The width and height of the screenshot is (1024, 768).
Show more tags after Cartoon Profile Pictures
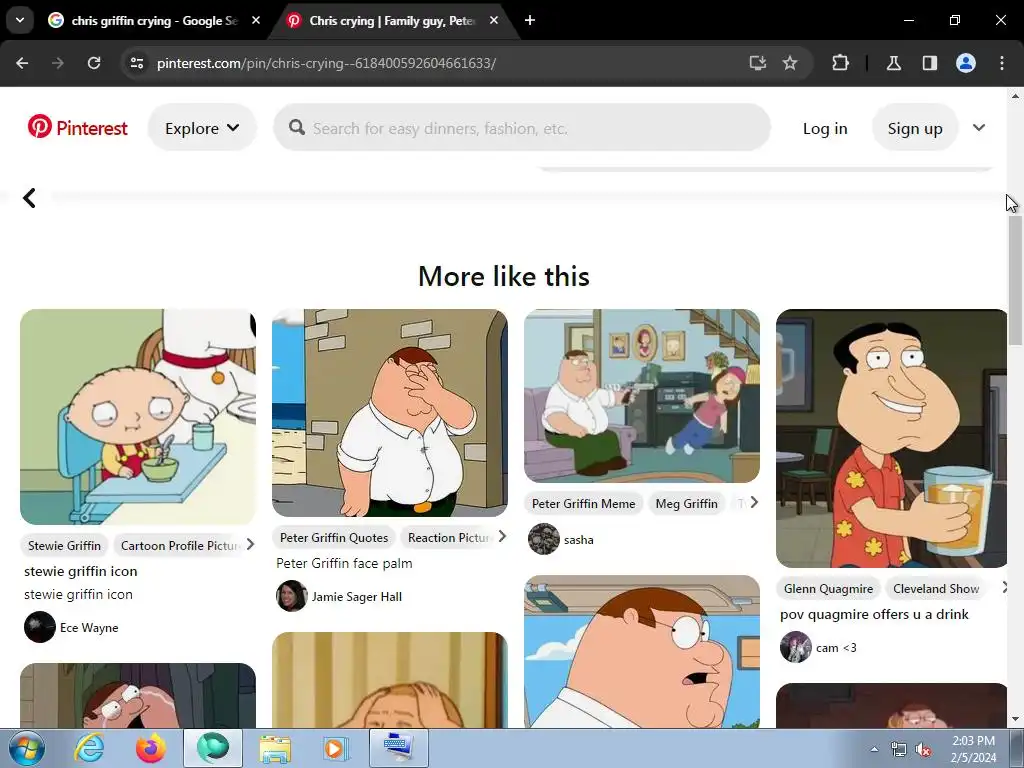pos(250,544)
